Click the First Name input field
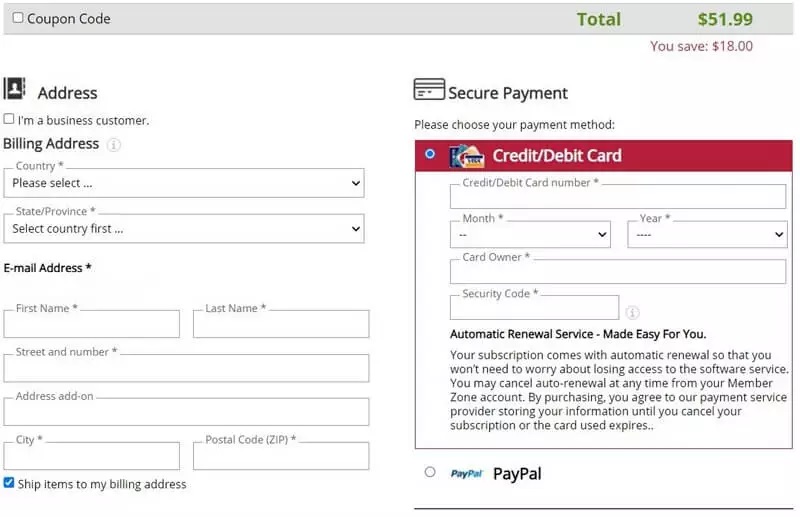 [92, 324]
